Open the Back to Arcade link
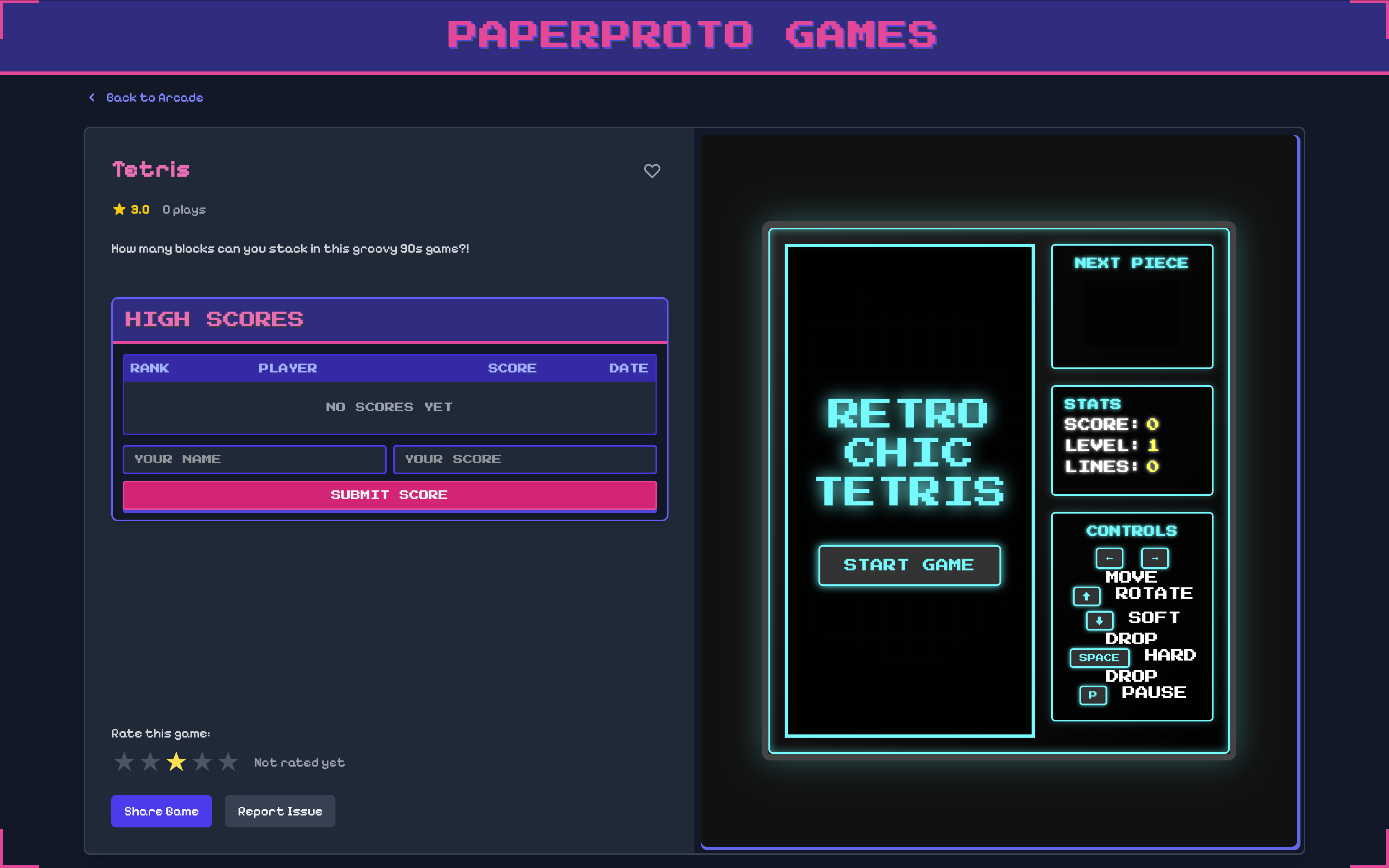 pos(154,97)
